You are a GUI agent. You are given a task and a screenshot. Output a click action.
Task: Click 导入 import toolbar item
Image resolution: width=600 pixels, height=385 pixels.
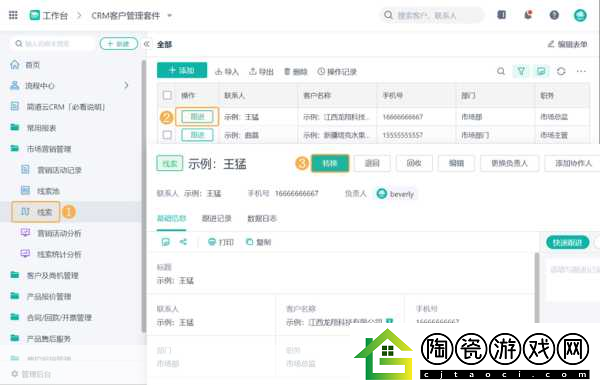pos(227,72)
